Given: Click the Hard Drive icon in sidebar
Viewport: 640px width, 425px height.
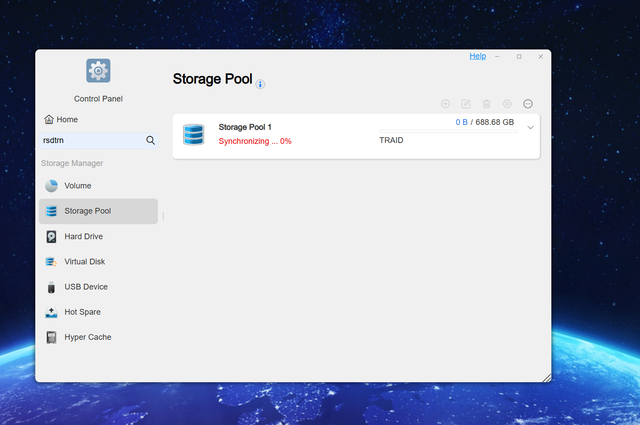Looking at the screenshot, I should (51, 236).
